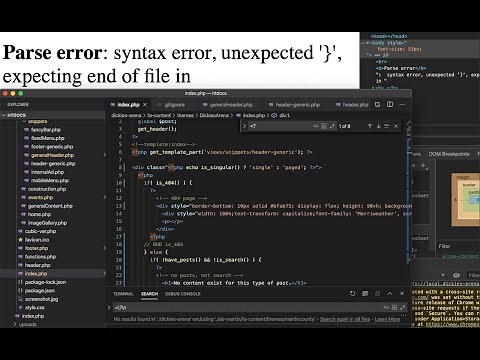This screenshot has width=480, height=360.
Task: Click the Learn More link
Action: (x=387, y=319)
